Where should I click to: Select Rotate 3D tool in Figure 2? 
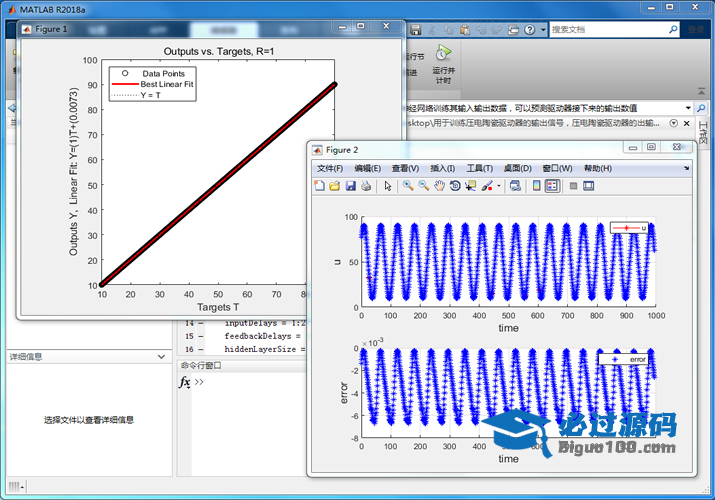(455, 186)
